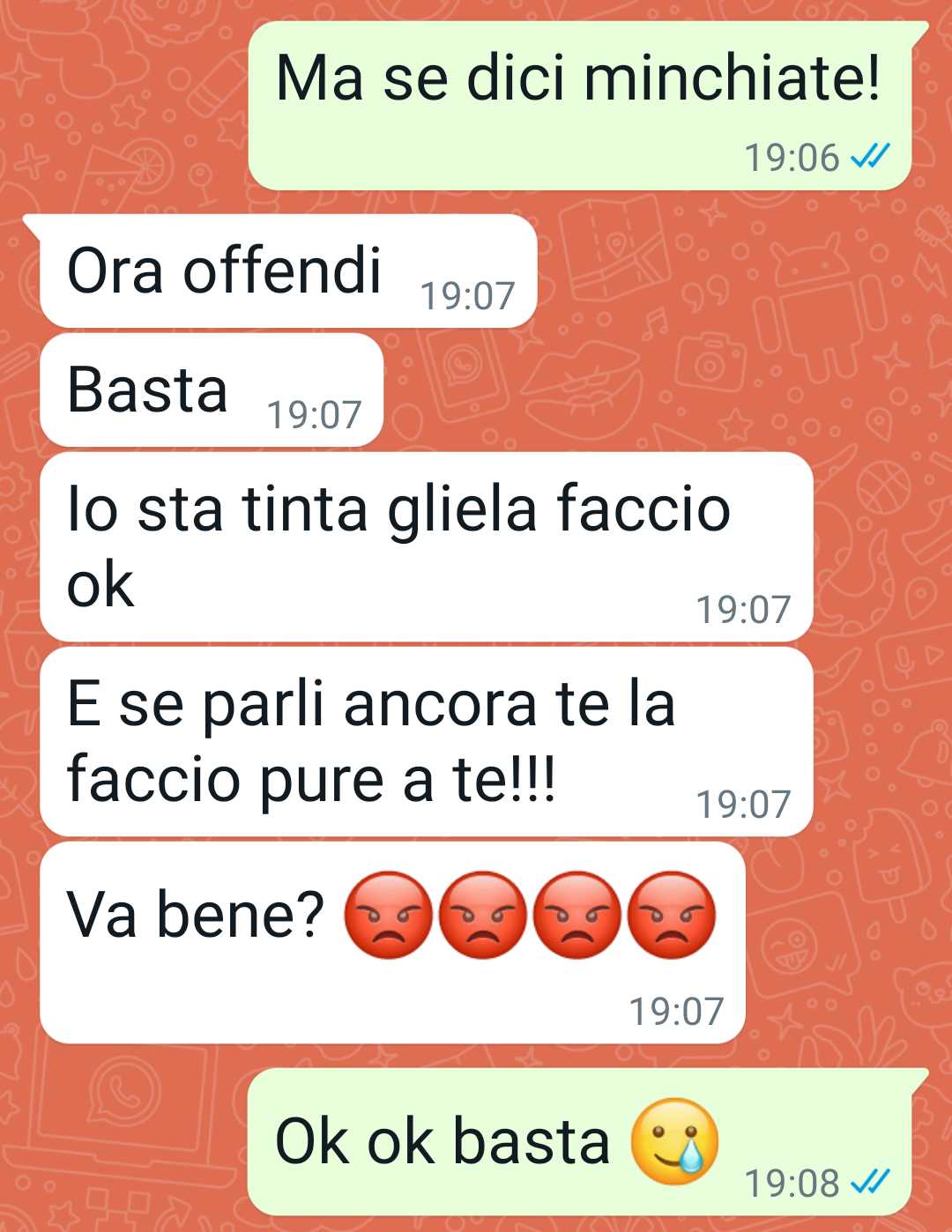Viewport: 952px width, 1232px height.
Task: Tap the 19:07 timestamp beside 'Basta'
Action: tap(314, 415)
